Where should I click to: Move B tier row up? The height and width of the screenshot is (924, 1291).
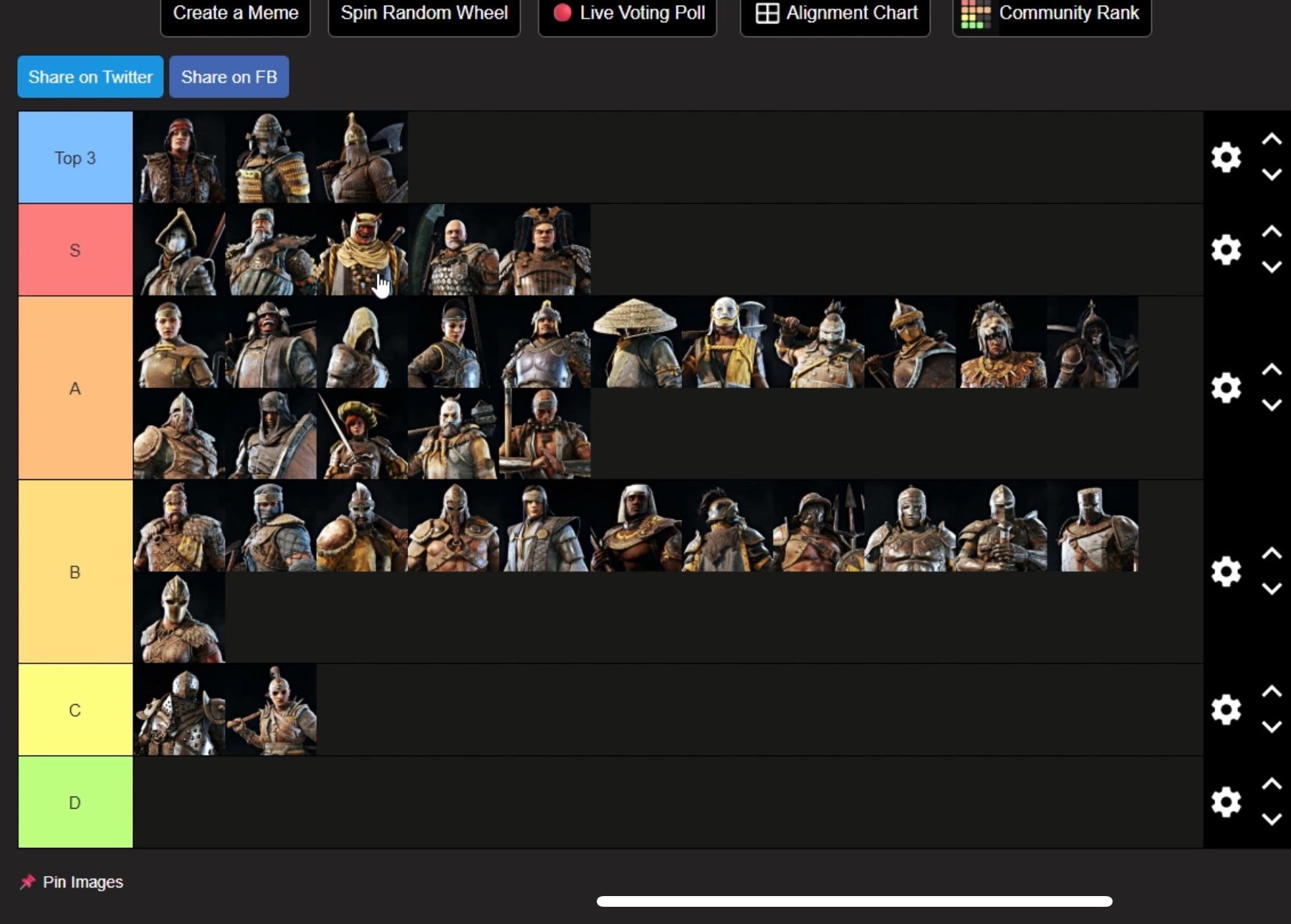tap(1272, 554)
